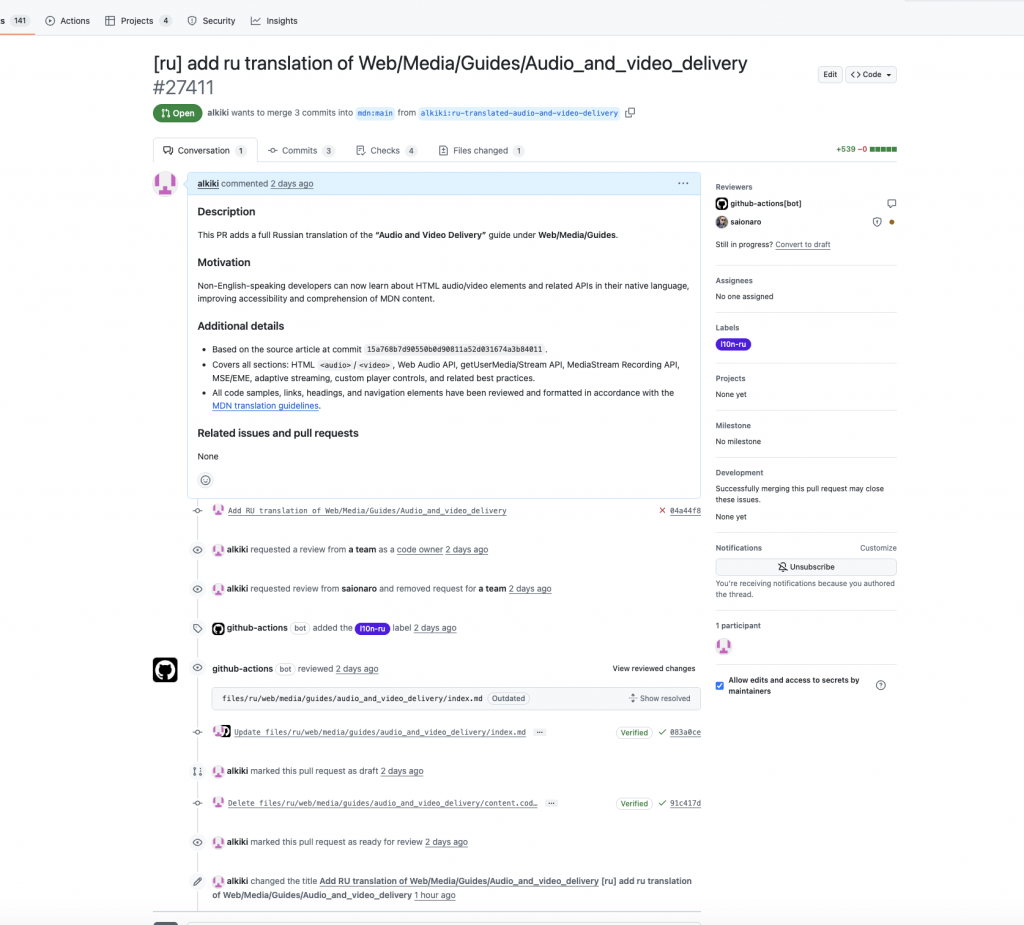The image size is (1024, 925).
Task: Open the three-dot comment options menu
Action: click(x=683, y=184)
